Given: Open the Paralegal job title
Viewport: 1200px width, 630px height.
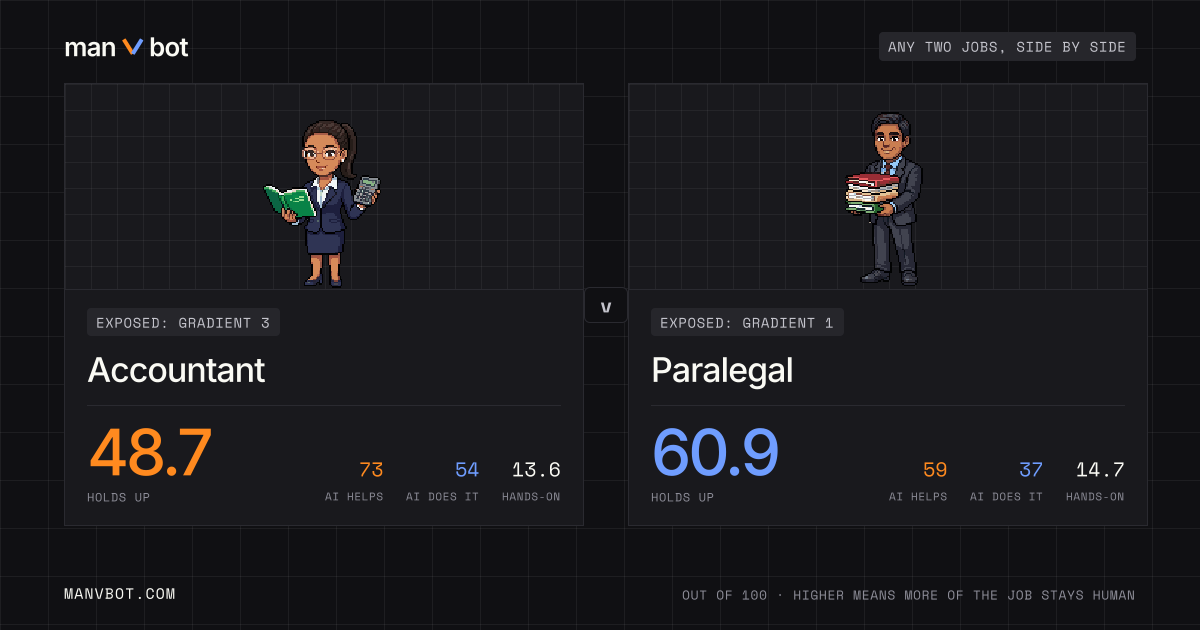Looking at the screenshot, I should pyautogui.click(x=722, y=370).
